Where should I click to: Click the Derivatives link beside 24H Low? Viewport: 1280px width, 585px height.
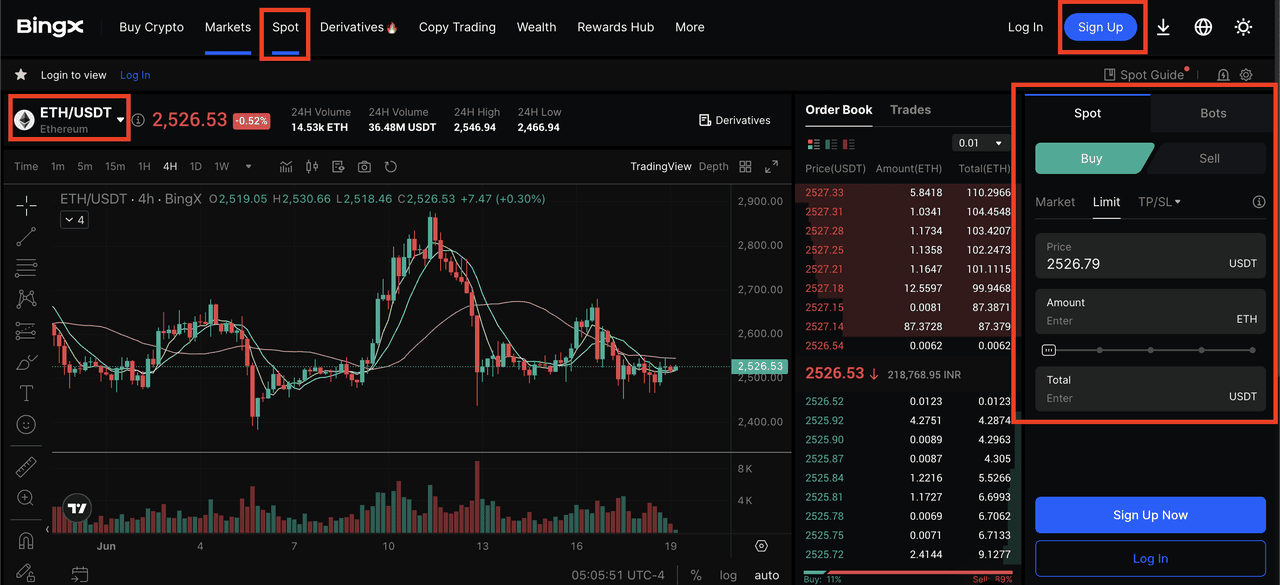click(x=735, y=120)
